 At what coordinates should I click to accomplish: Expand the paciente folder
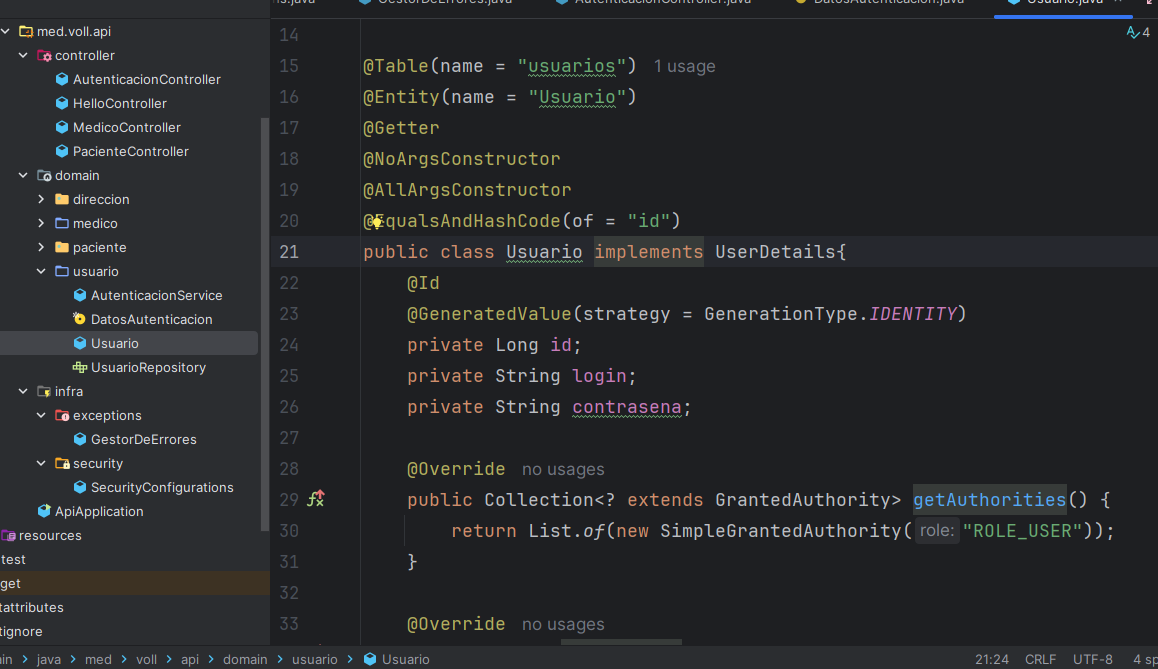(41, 247)
